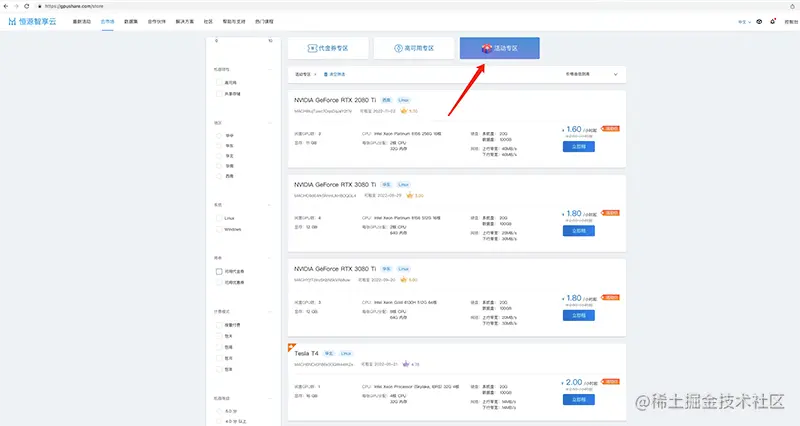Select the 西南 region radio button
This screenshot has width=800, height=426.
tap(219, 176)
